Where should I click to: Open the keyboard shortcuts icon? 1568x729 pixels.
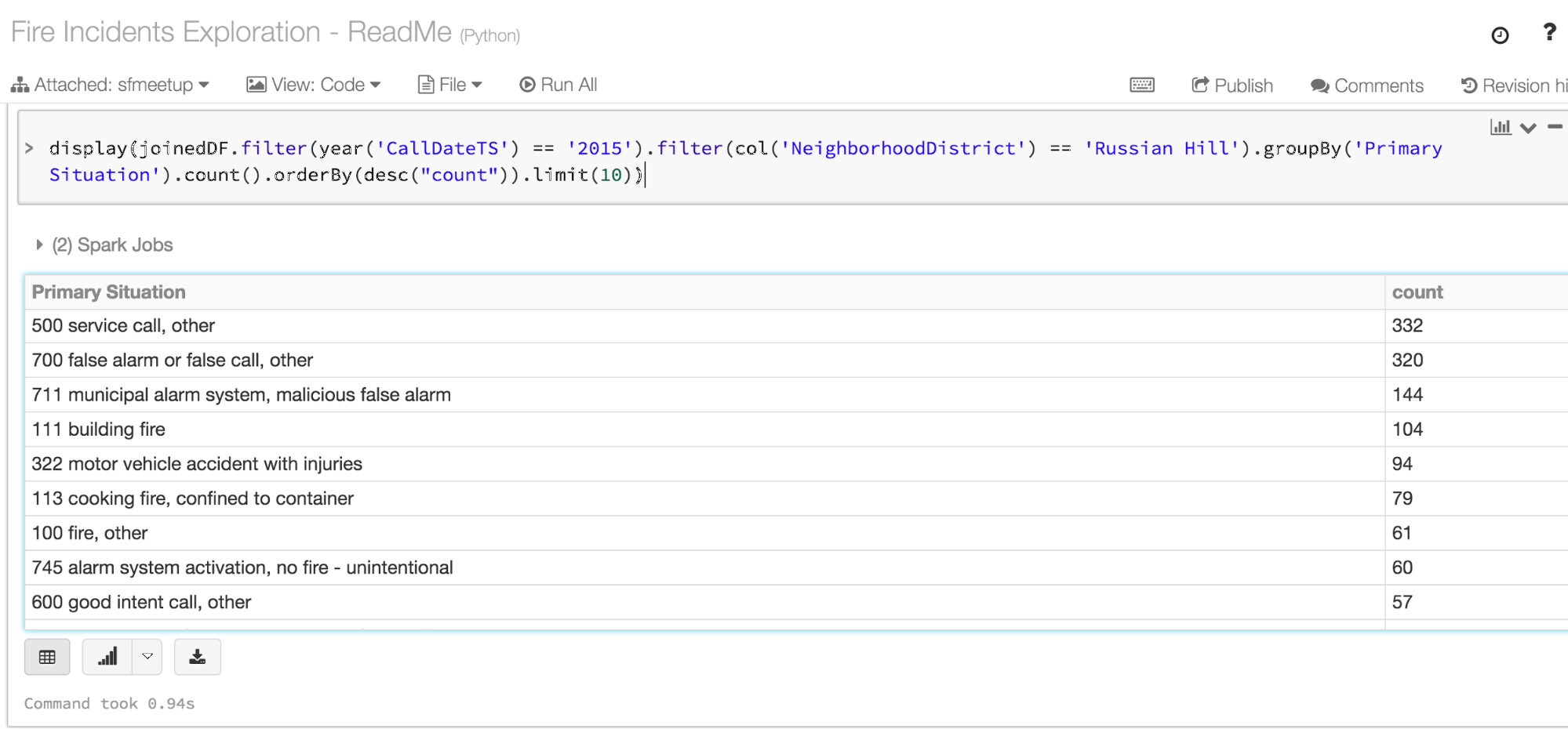[x=1141, y=85]
